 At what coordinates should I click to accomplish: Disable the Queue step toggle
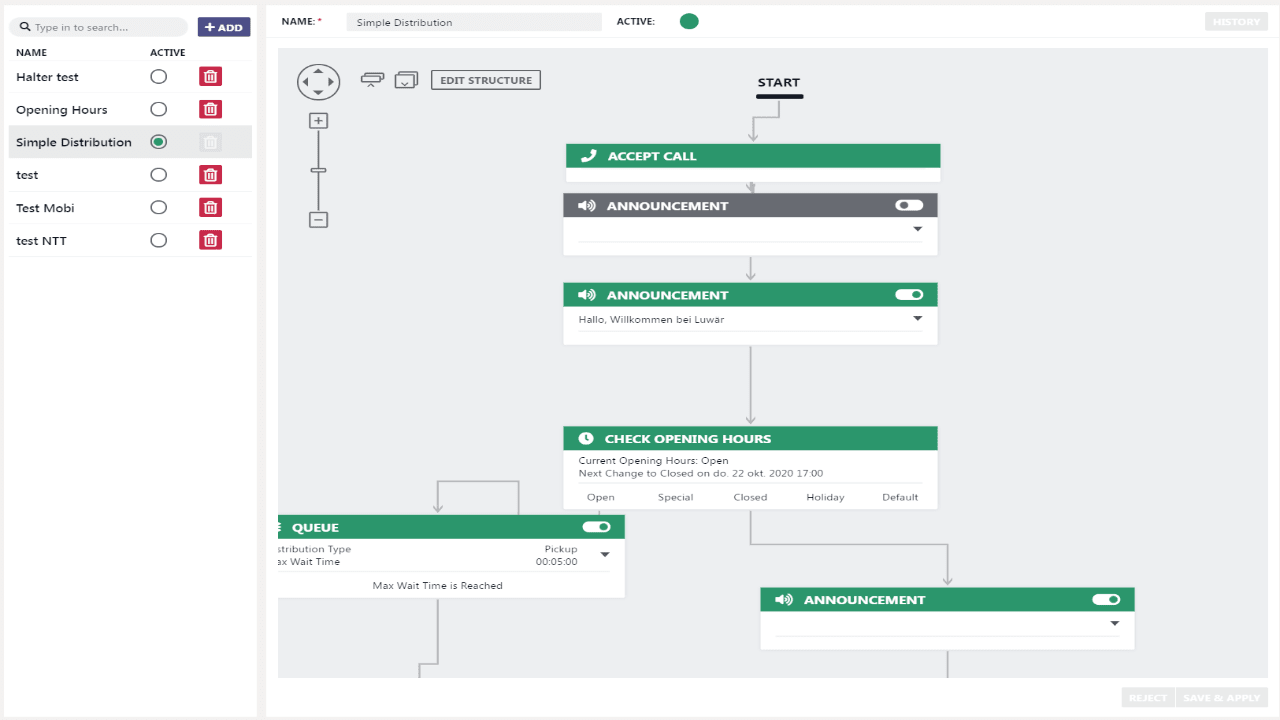point(596,527)
